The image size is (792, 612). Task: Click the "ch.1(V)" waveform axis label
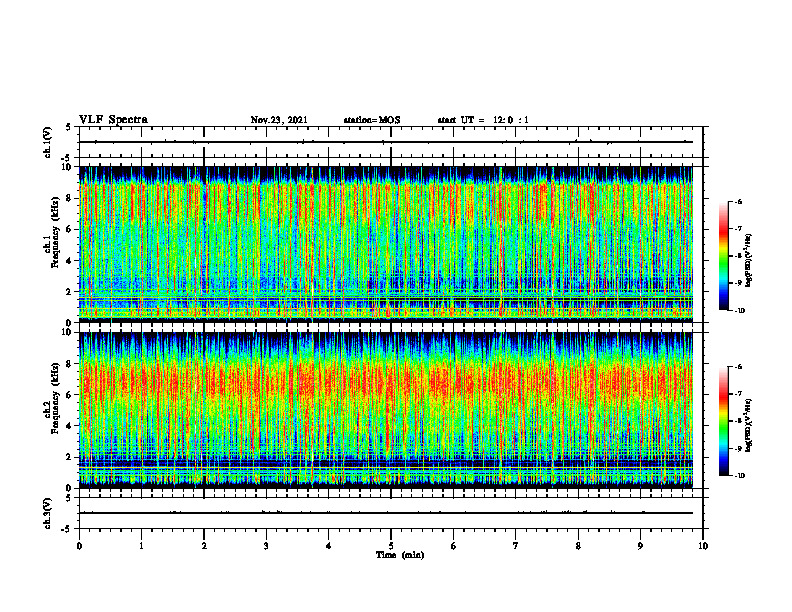pyautogui.click(x=47, y=142)
